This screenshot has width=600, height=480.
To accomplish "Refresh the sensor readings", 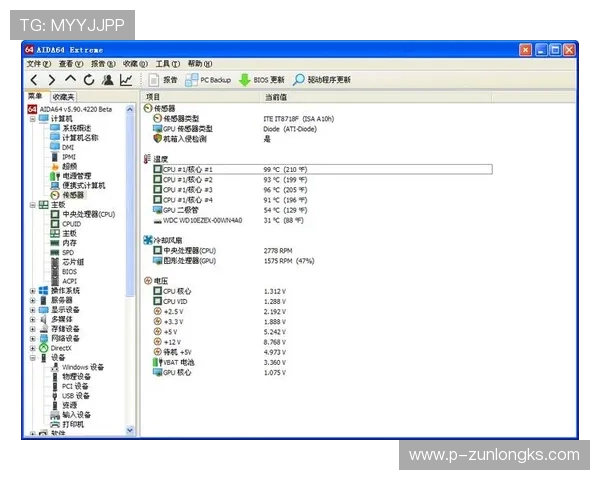I will [x=88, y=80].
